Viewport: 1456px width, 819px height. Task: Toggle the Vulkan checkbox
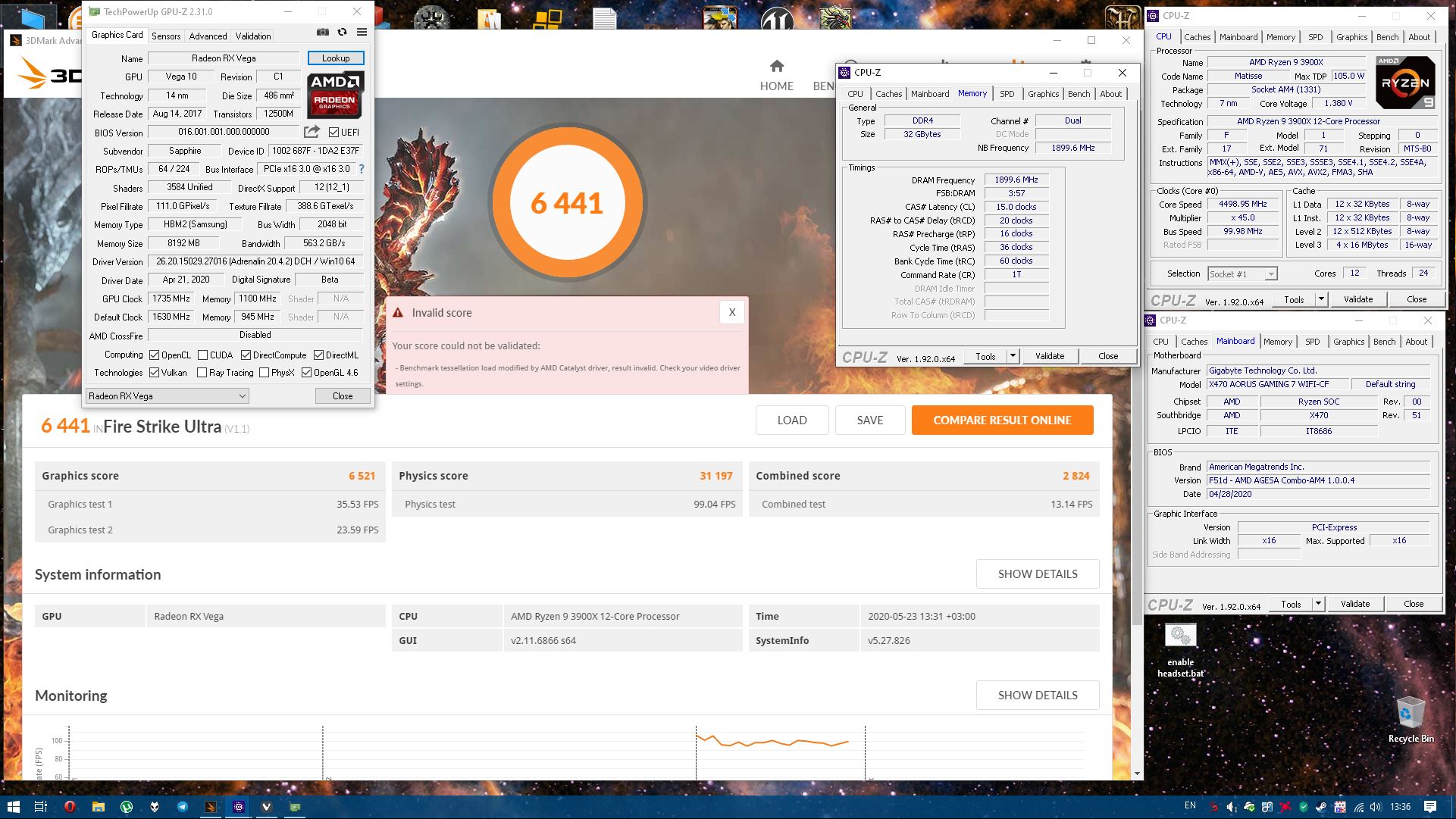tap(154, 372)
